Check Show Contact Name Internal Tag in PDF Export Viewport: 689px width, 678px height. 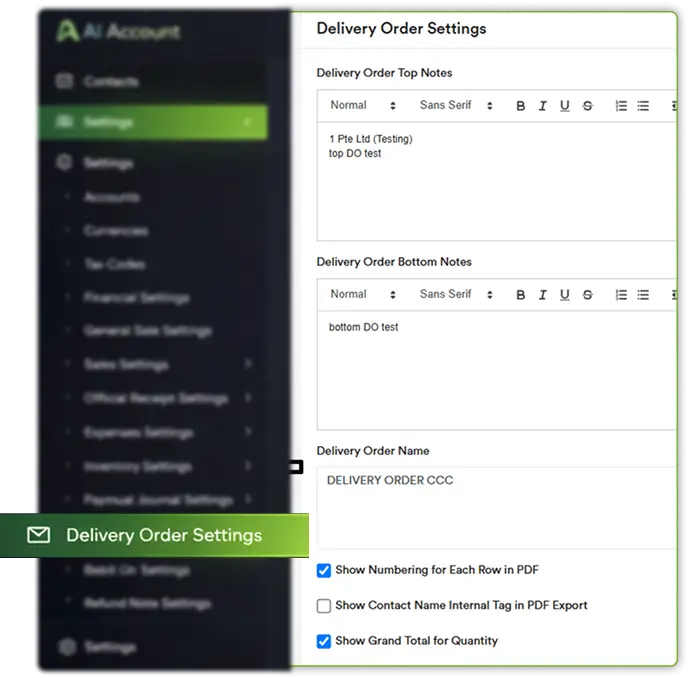click(324, 606)
